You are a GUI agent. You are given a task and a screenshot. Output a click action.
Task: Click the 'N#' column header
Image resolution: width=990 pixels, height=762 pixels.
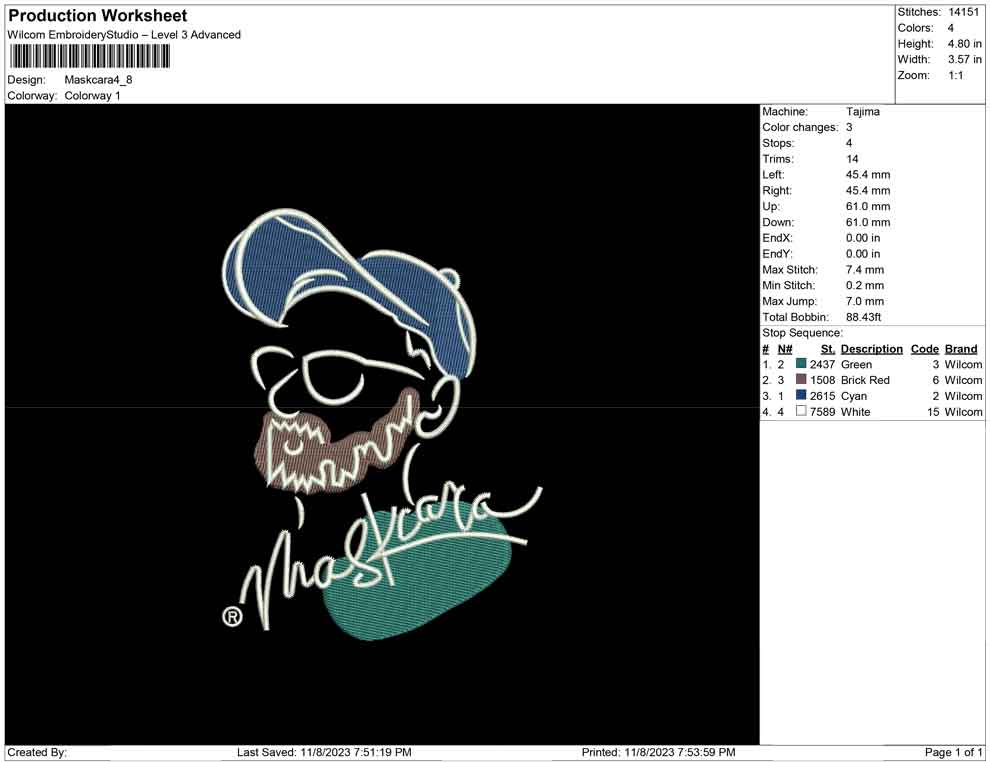click(785, 349)
